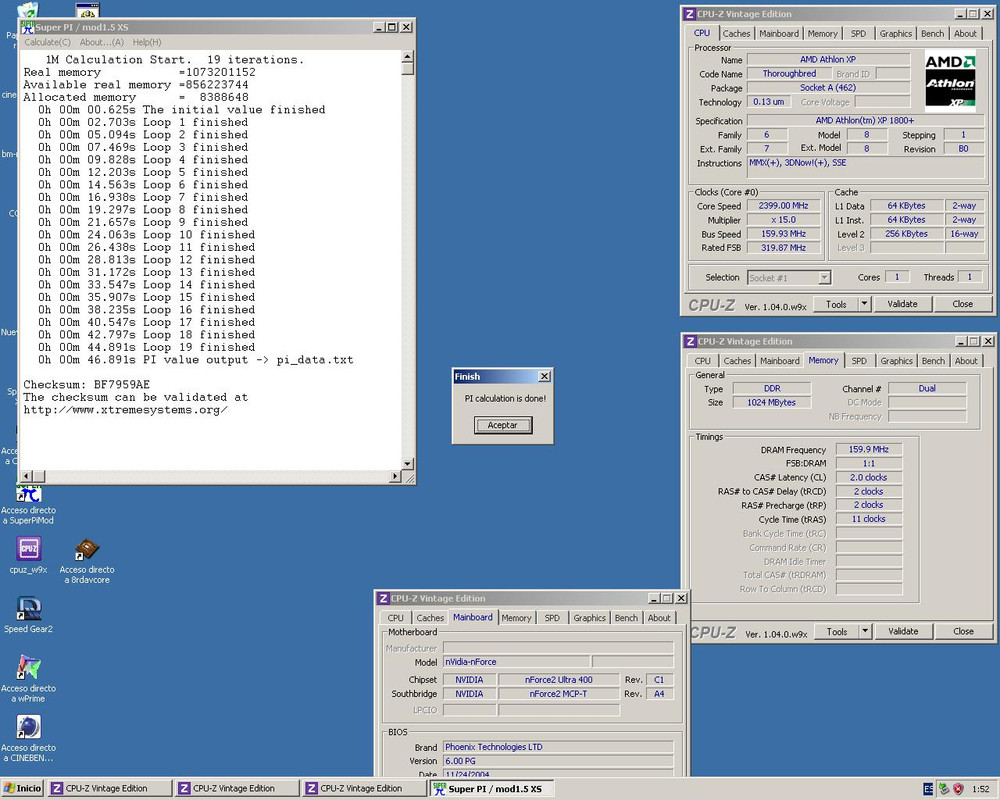
Task: Select Mainboard tab in the top CPU-Z window
Action: [779, 34]
